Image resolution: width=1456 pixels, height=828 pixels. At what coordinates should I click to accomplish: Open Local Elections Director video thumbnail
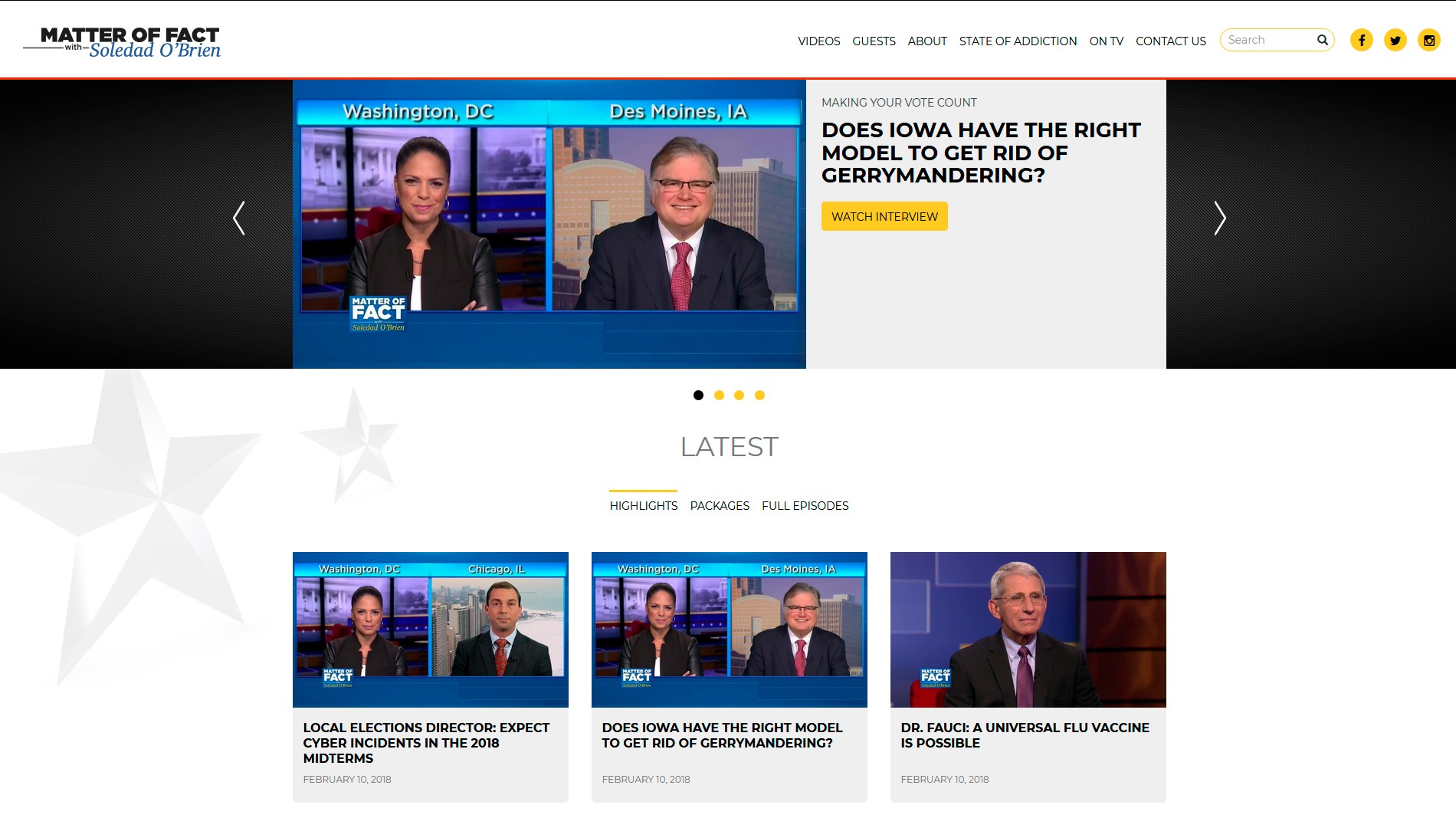430,629
